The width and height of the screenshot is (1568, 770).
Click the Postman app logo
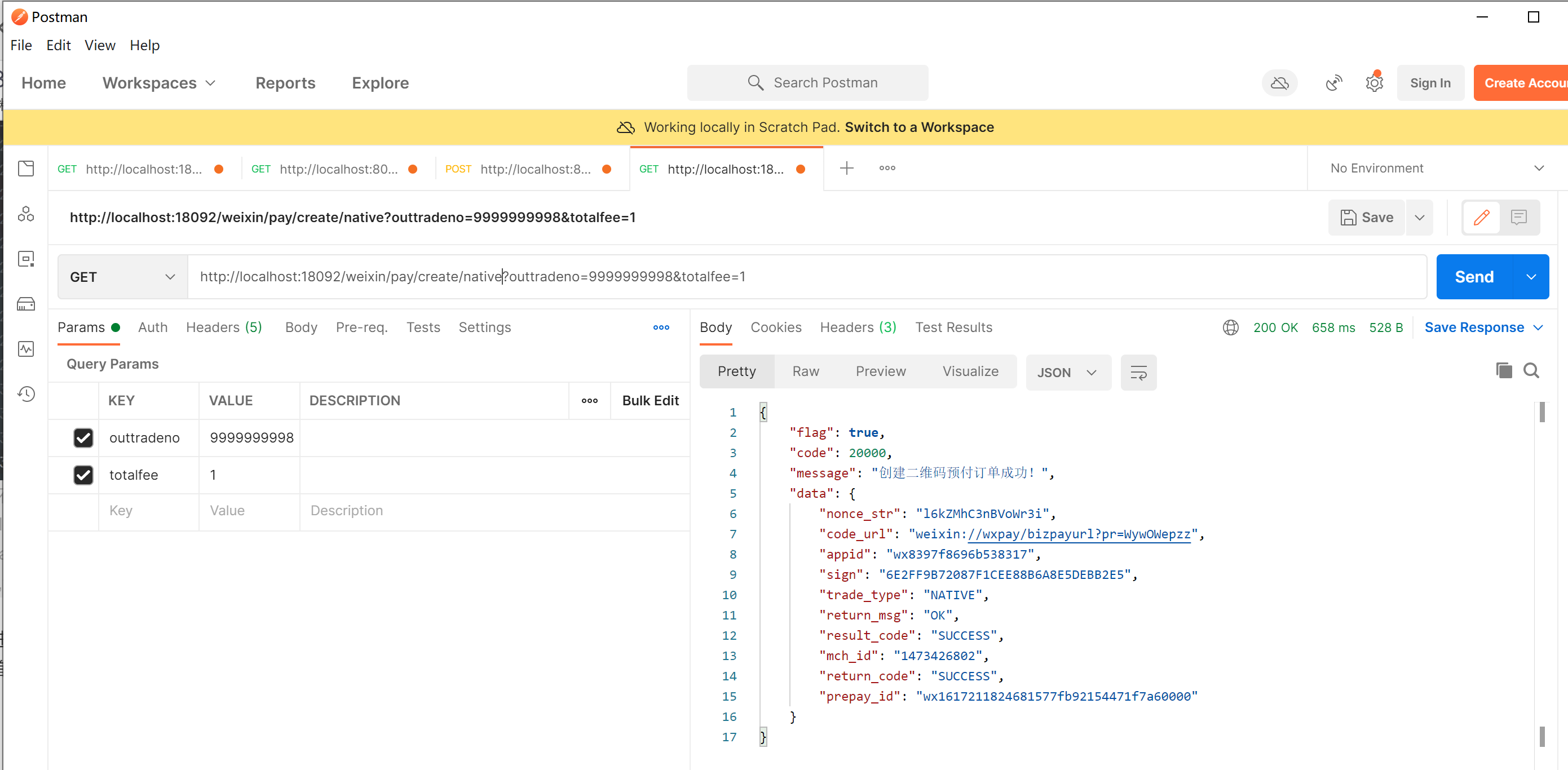pyautogui.click(x=20, y=17)
